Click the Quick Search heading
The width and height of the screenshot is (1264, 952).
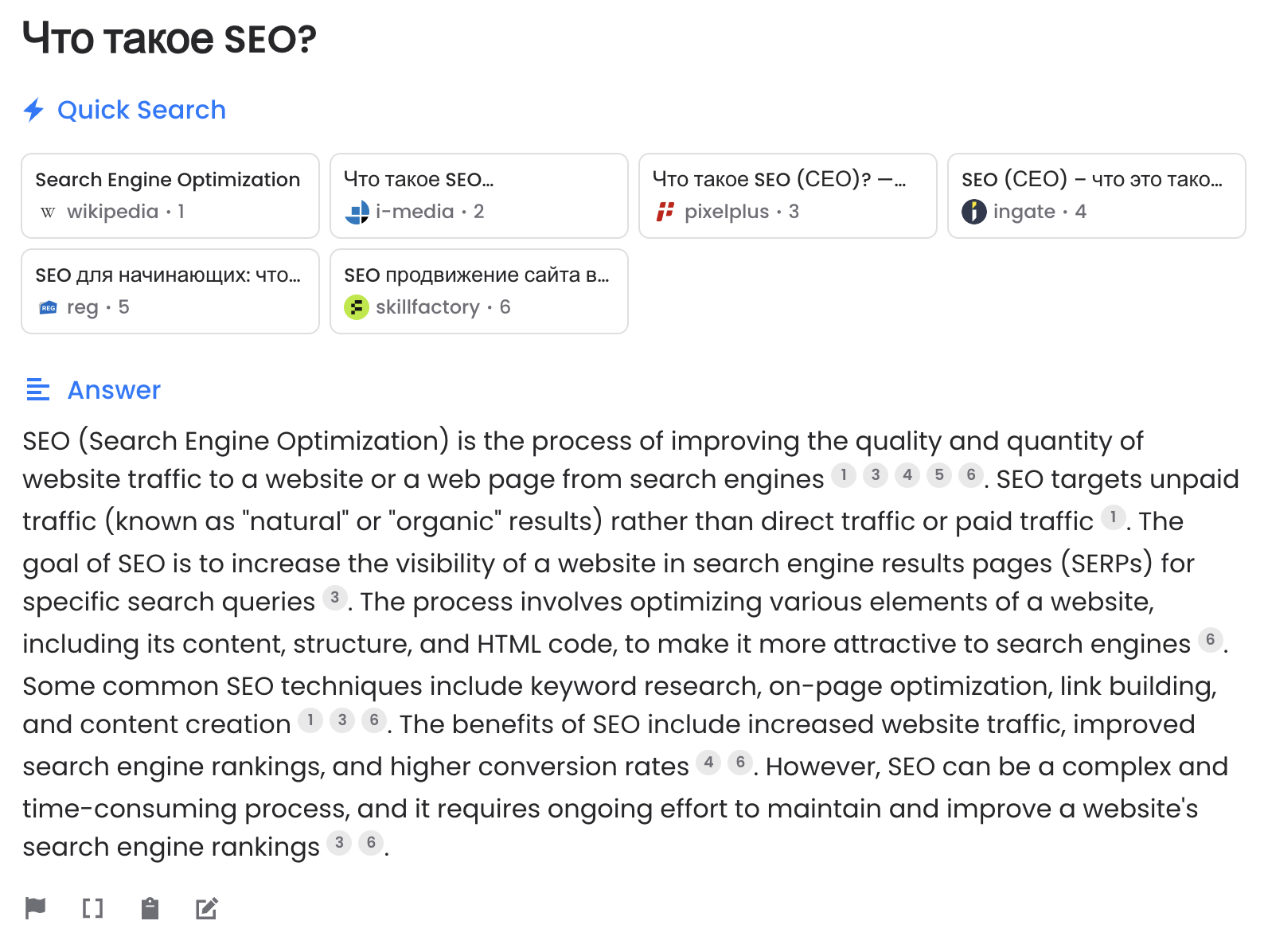coord(142,110)
